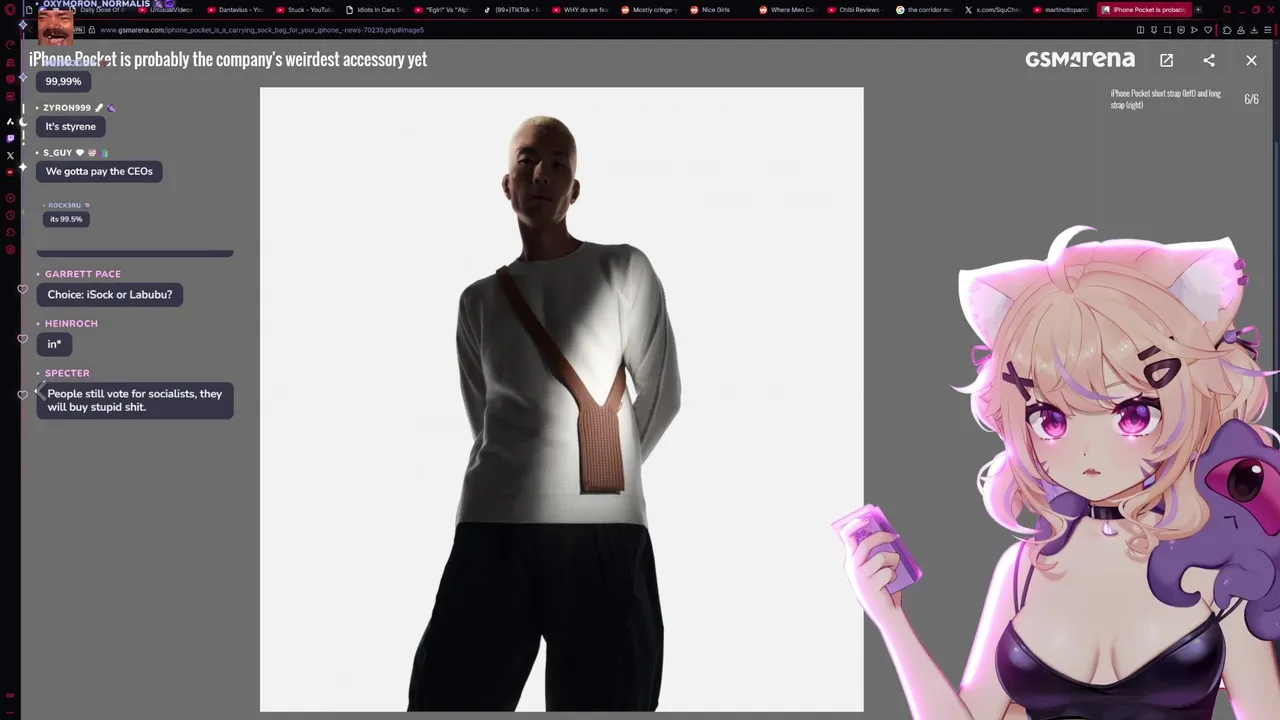The width and height of the screenshot is (1280, 720).
Task: Switch to the WHY do we fear tab
Action: 582,10
